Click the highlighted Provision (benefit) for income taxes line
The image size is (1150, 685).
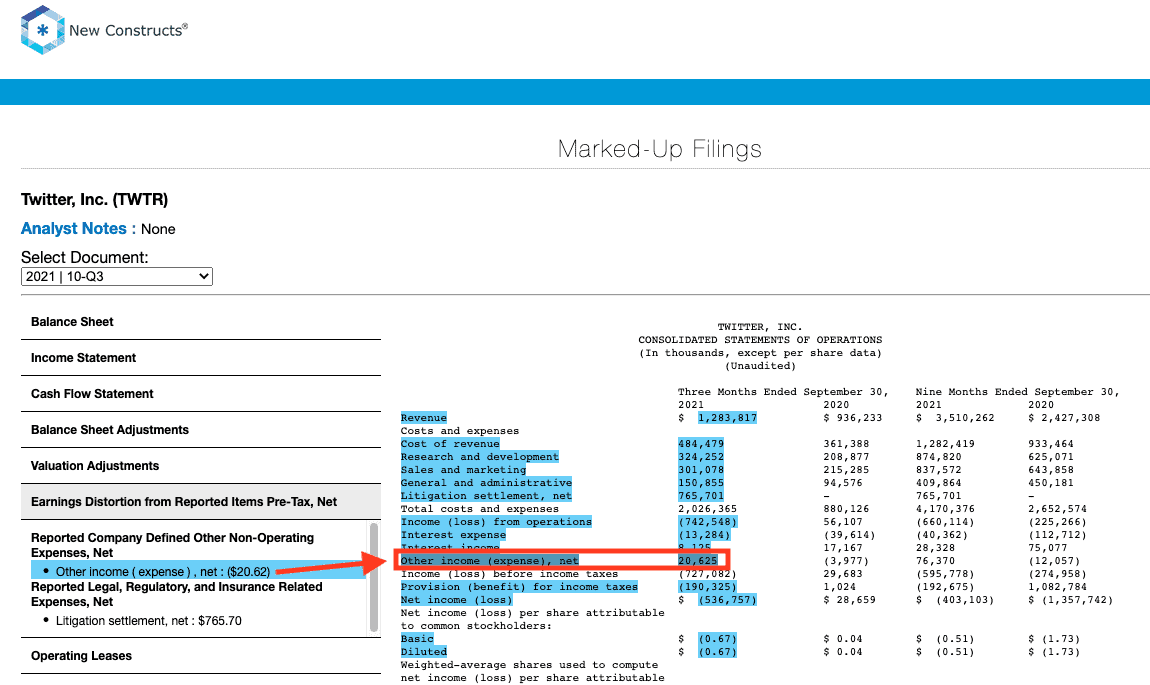coord(519,587)
